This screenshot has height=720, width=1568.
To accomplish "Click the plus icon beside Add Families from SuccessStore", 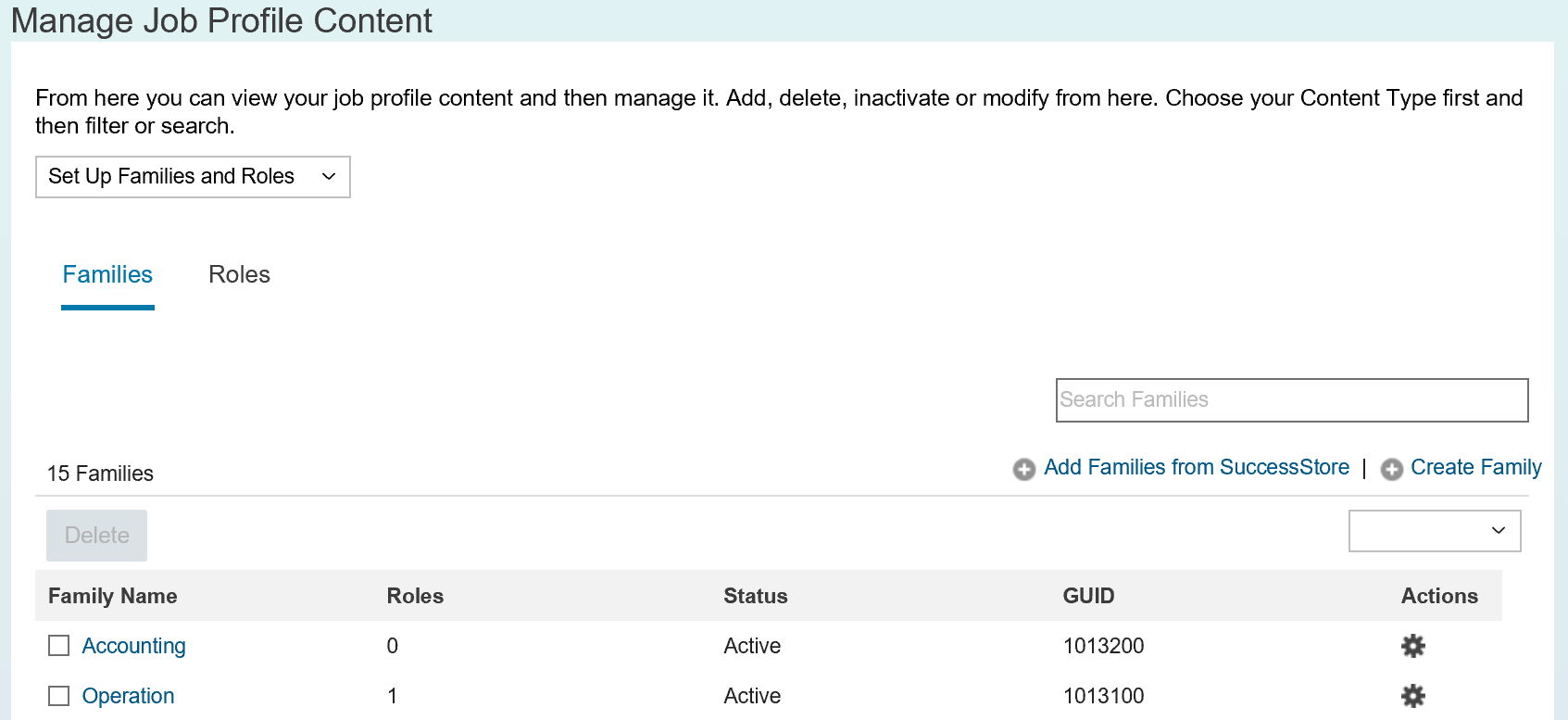I will pos(1023,470).
